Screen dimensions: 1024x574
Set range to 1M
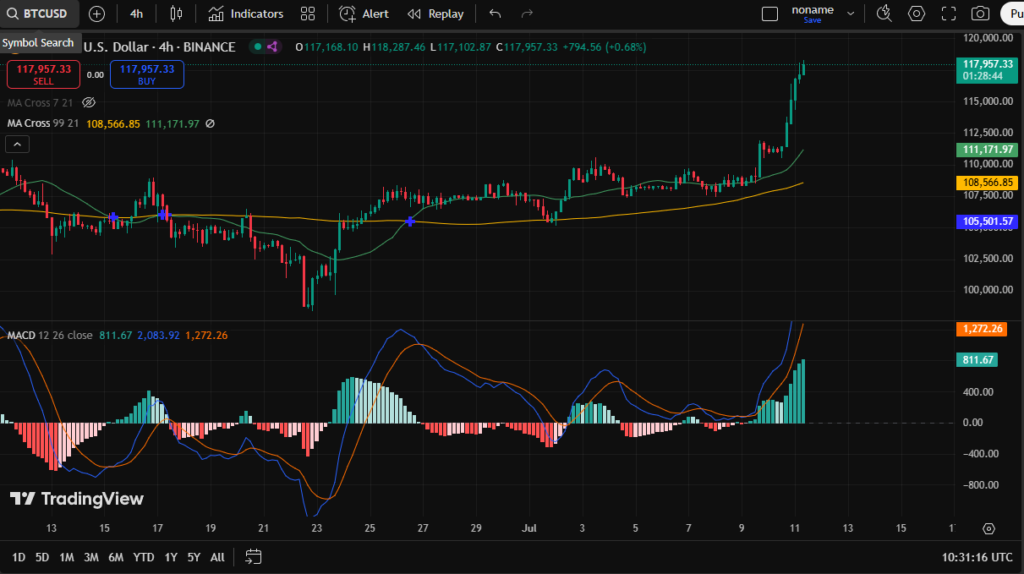66,557
